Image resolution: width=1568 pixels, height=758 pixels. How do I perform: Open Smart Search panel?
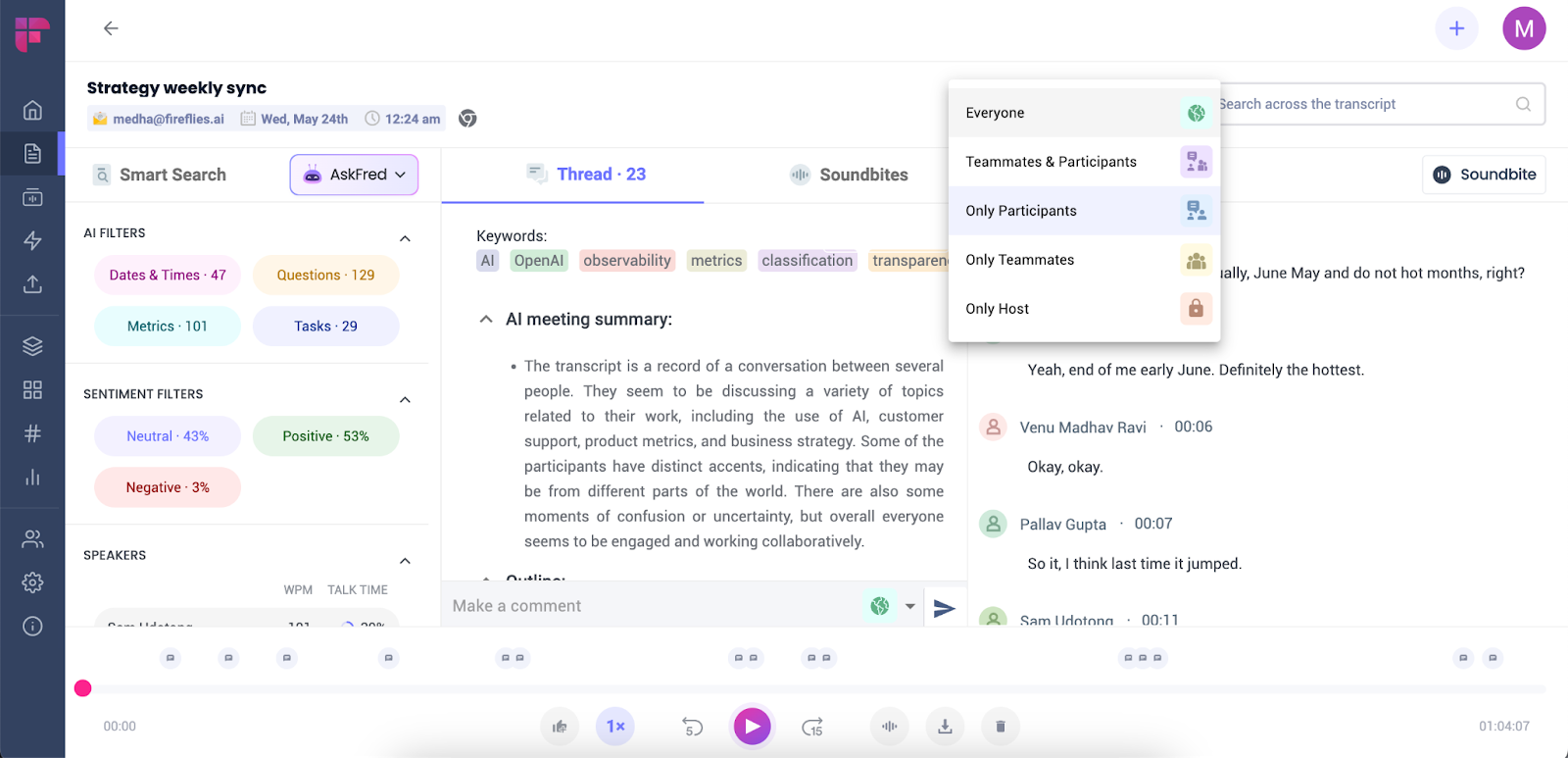160,175
